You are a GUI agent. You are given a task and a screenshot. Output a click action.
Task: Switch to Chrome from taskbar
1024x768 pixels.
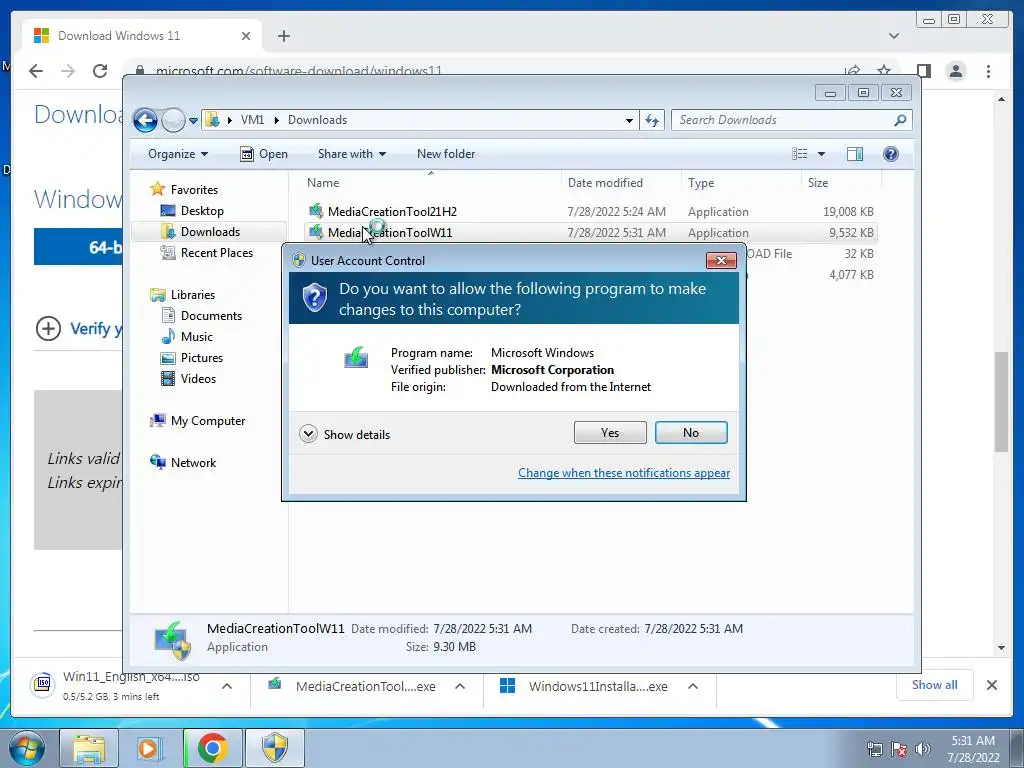click(213, 748)
